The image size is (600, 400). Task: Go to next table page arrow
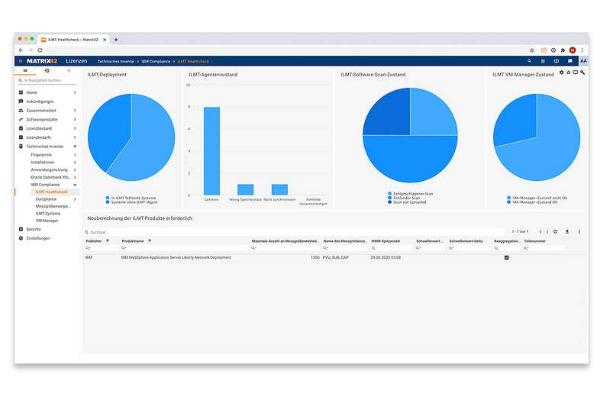point(547,232)
